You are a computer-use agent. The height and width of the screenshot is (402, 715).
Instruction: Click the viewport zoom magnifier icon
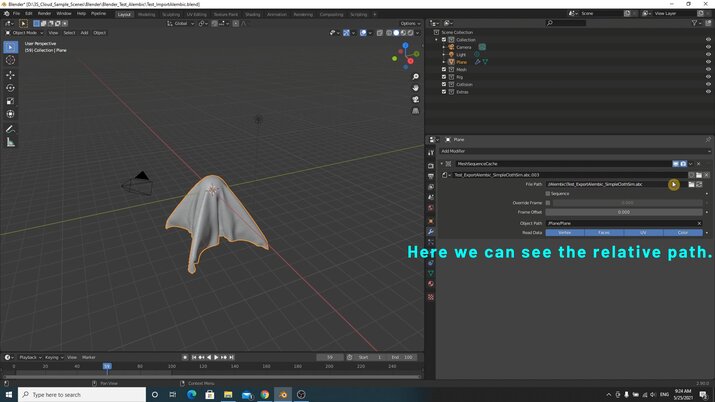pyautogui.click(x=415, y=77)
